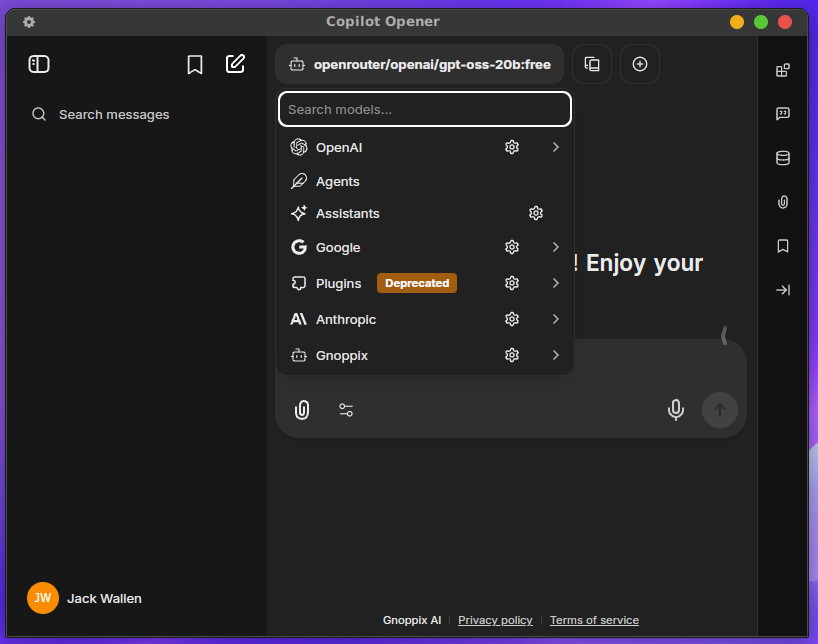Minimize window with the yellow button
This screenshot has height=644, width=818.
737,22
